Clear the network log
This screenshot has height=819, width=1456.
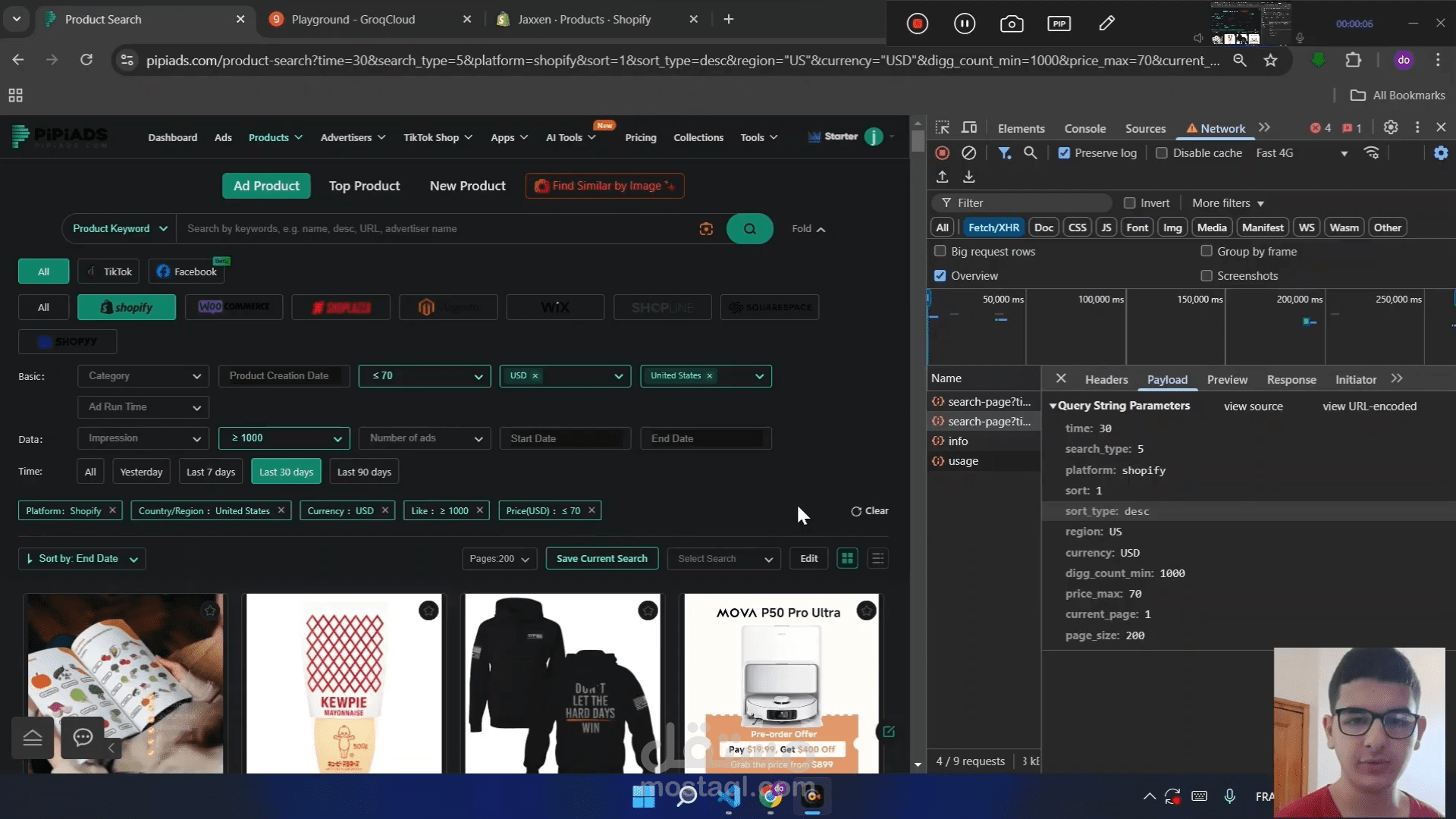pyautogui.click(x=969, y=152)
